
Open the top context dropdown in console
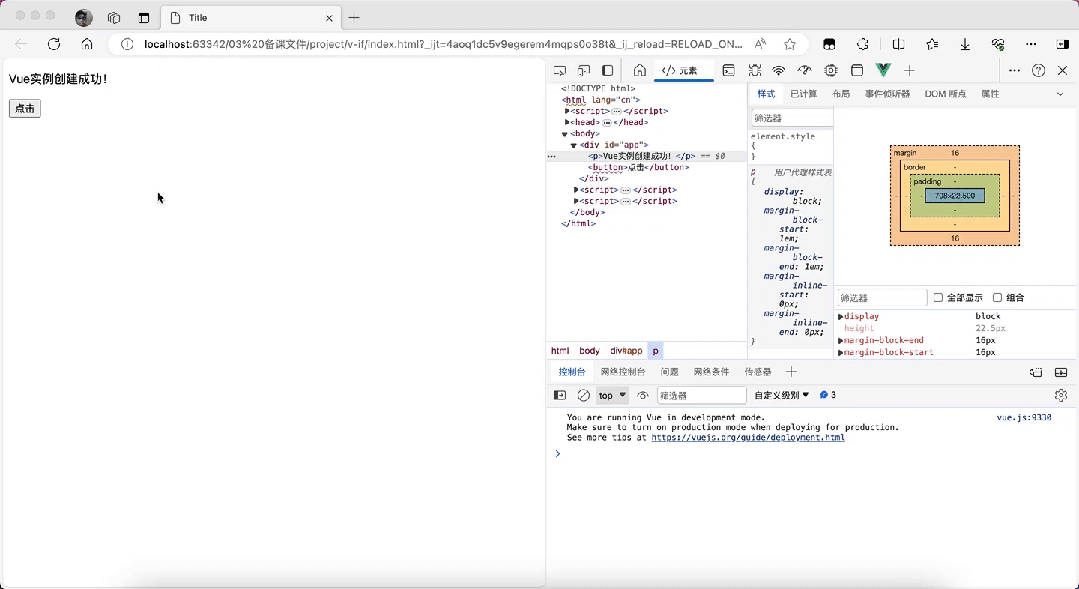(612, 395)
